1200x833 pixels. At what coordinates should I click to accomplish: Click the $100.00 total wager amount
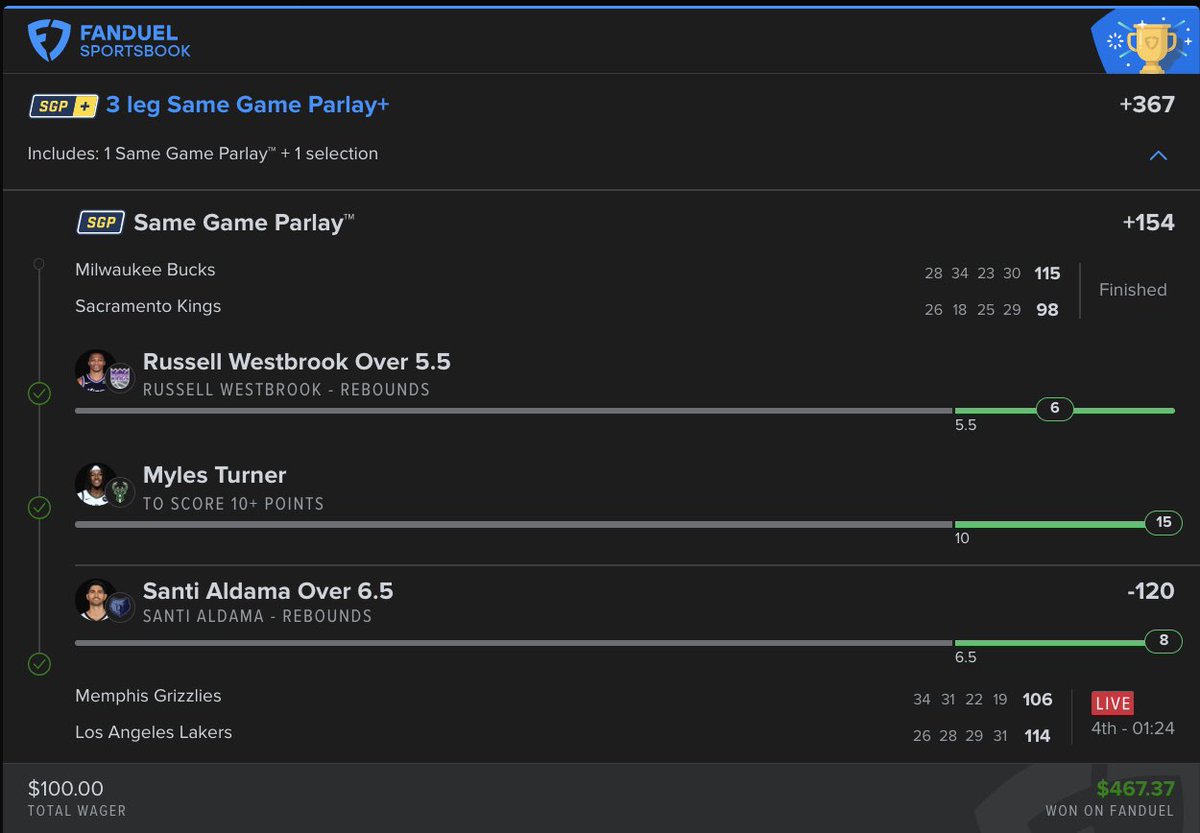(x=65, y=789)
